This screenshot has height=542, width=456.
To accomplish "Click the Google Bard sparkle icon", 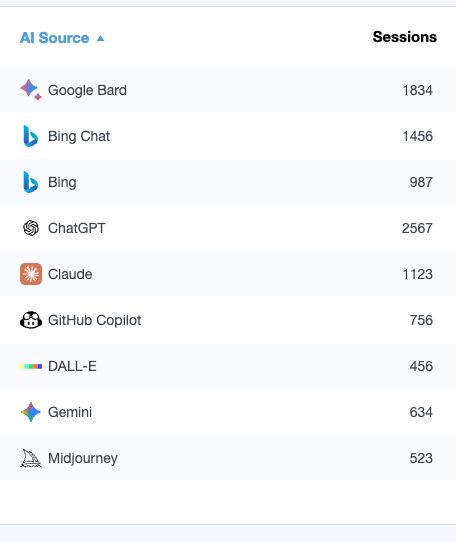I will coord(31,90).
